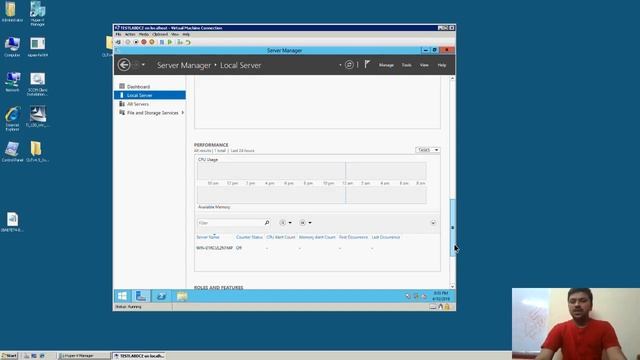Click the TESTLABDC2 task on host taskbar
Image resolution: width=640 pixels, height=360 pixels.
[138, 356]
